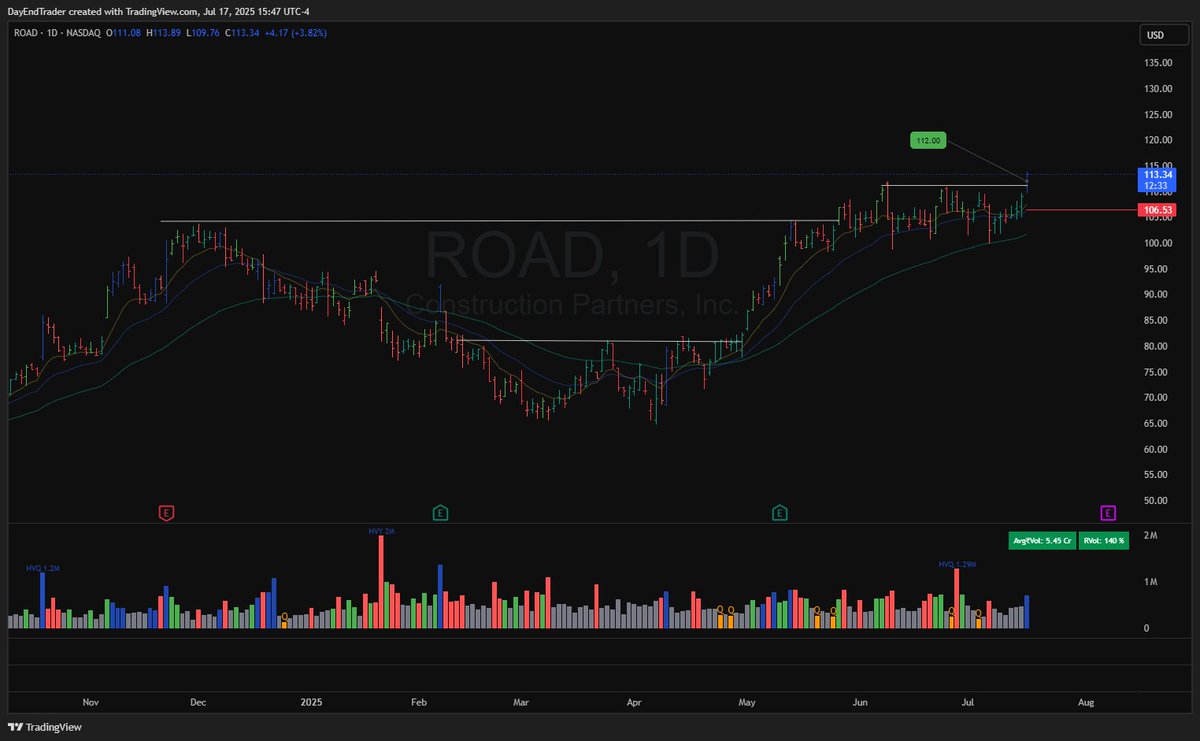Click the AvgVol 5.45 Cr indicator label
This screenshot has height=741, width=1200.
click(x=1043, y=540)
